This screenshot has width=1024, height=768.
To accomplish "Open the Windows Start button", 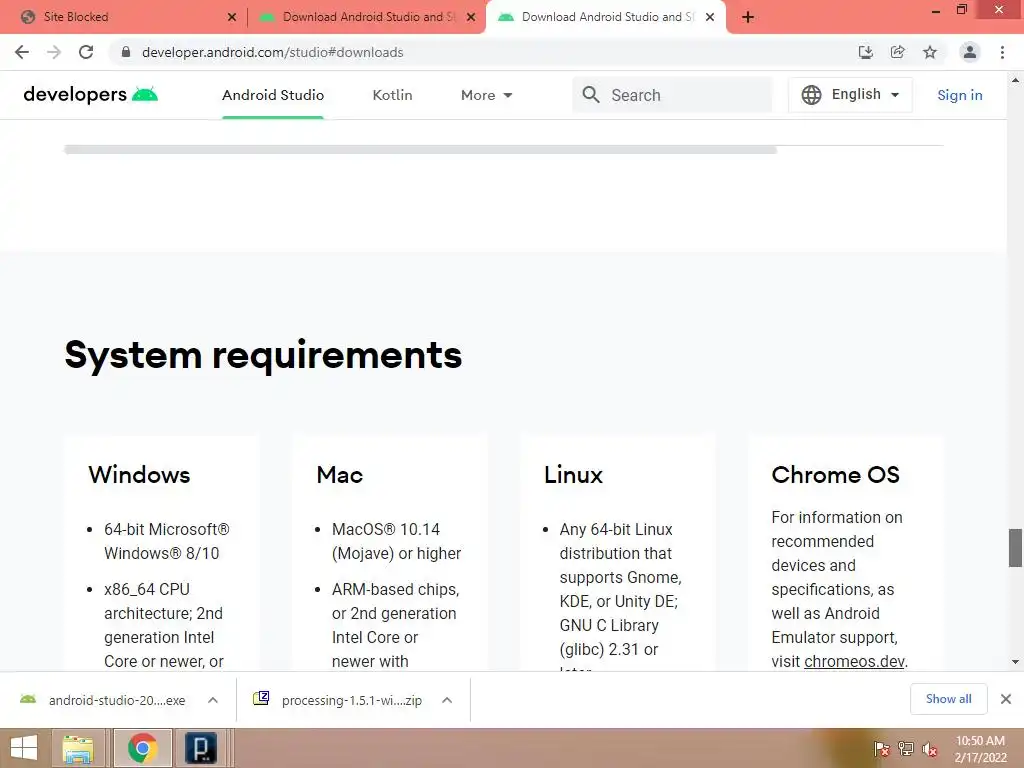I will point(24,748).
